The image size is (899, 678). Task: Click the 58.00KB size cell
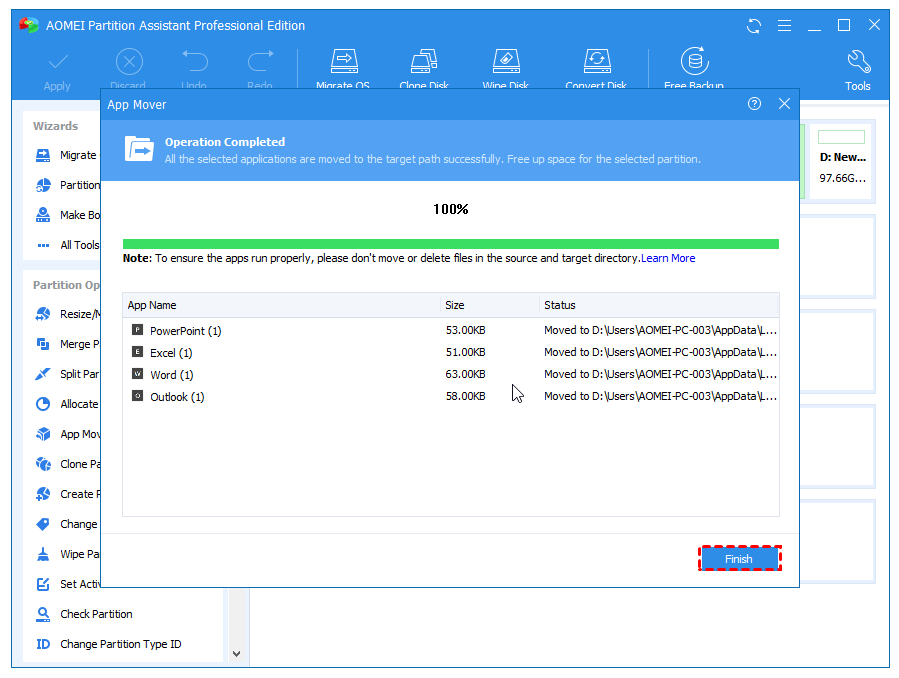click(466, 396)
